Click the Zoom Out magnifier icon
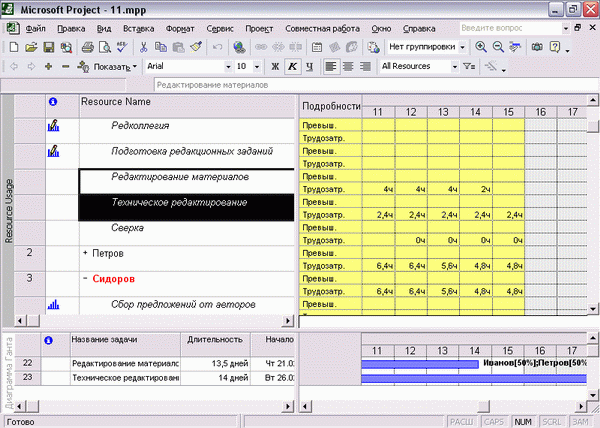The width and height of the screenshot is (600, 428). (498, 47)
